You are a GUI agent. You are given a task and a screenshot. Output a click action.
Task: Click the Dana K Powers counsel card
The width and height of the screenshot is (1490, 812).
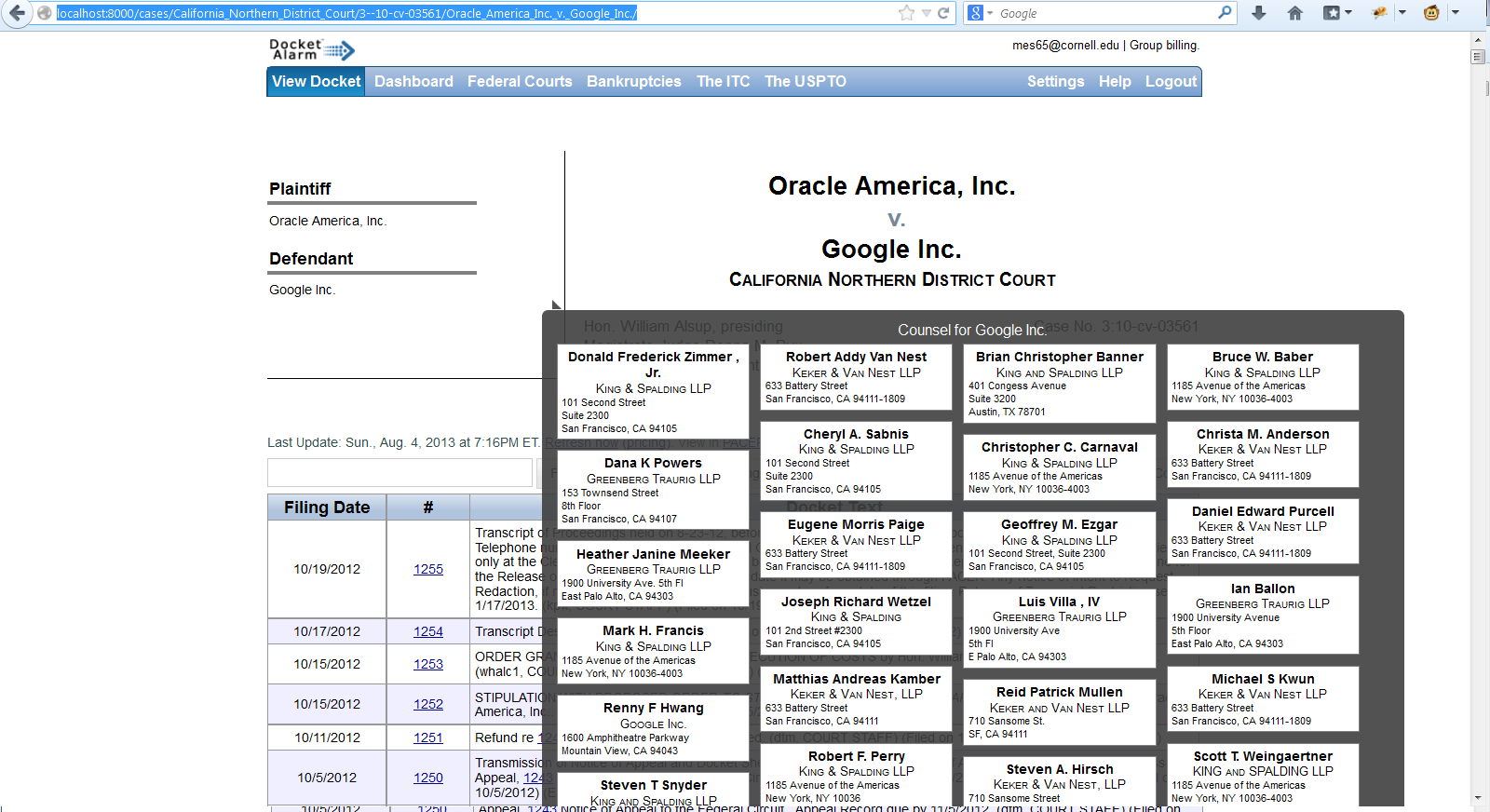pyautogui.click(x=653, y=490)
